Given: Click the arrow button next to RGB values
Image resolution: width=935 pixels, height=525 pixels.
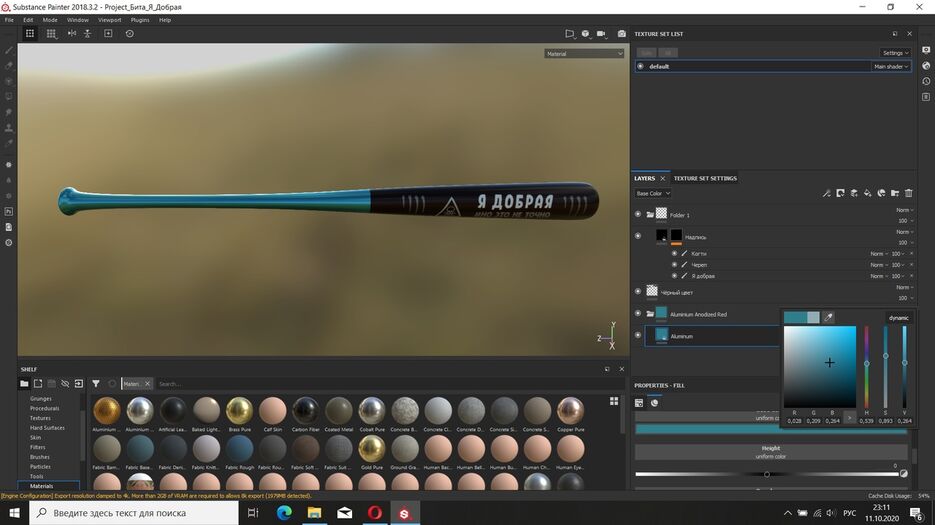Looking at the screenshot, I should (x=850, y=418).
